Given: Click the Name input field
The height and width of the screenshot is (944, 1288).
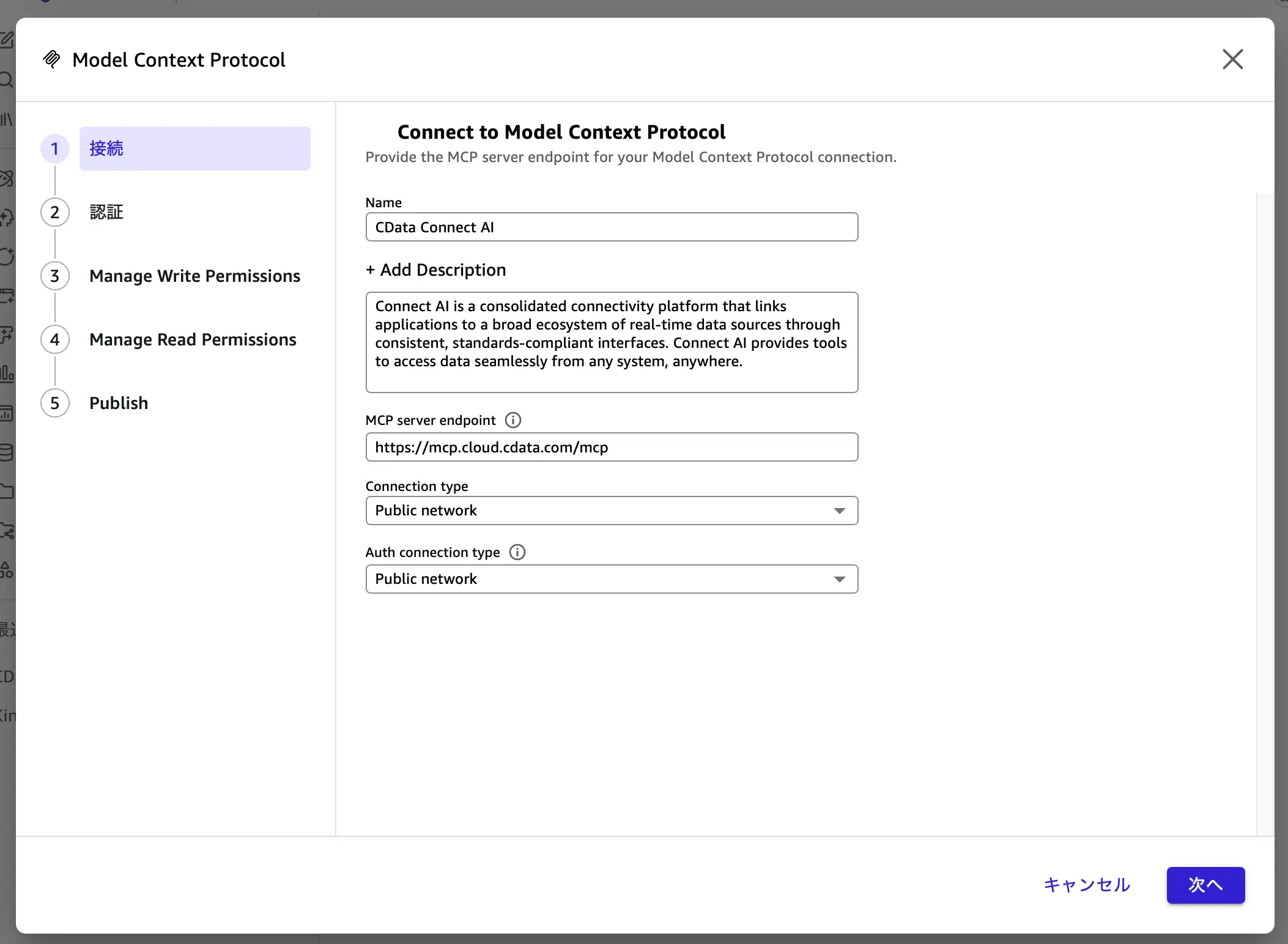Looking at the screenshot, I should (612, 227).
